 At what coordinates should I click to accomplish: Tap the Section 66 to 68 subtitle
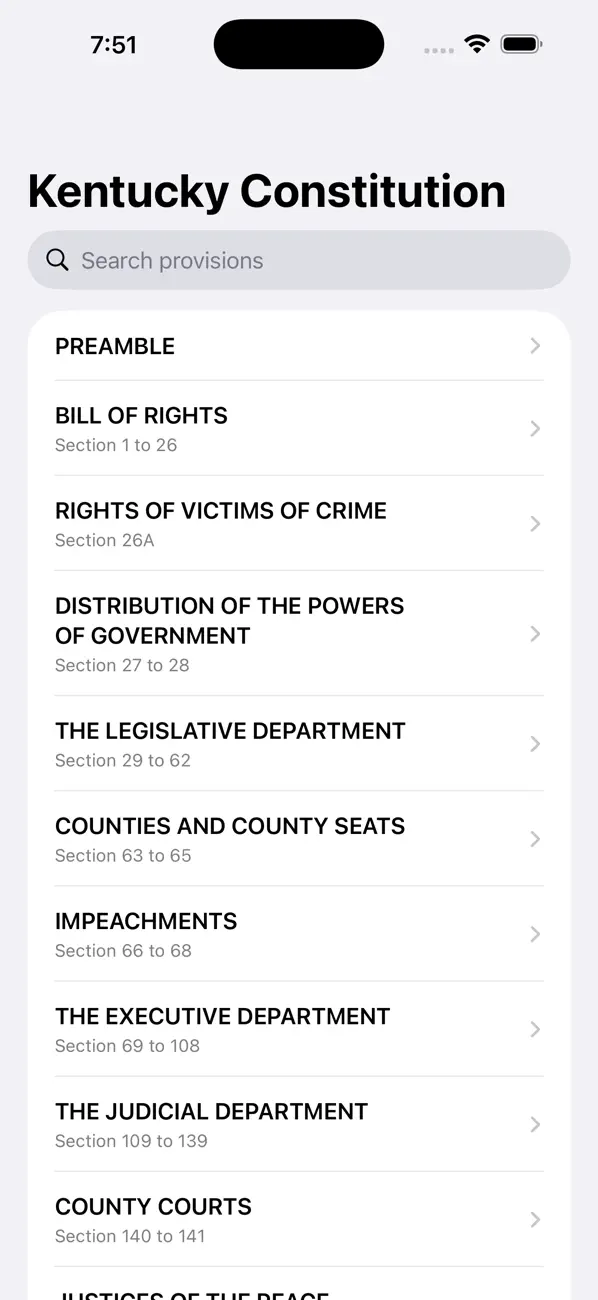pos(122,951)
